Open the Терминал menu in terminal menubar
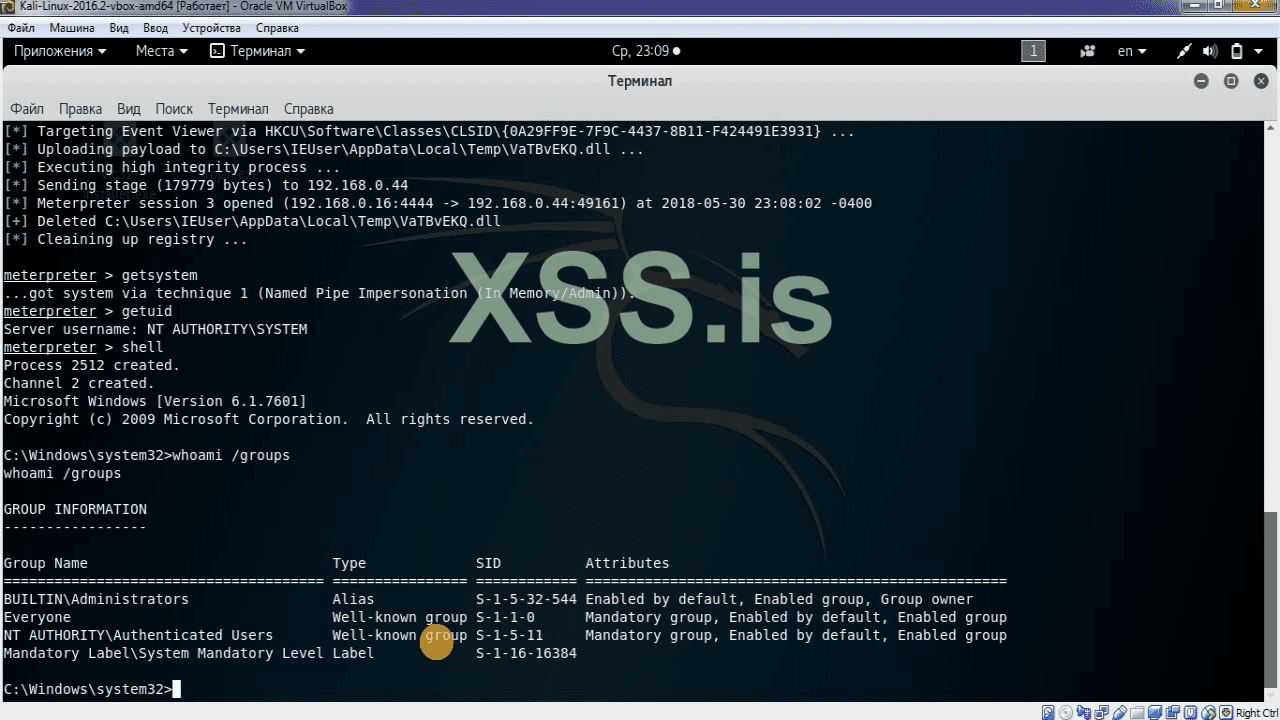Screen dimensions: 1280x720 pos(238,109)
